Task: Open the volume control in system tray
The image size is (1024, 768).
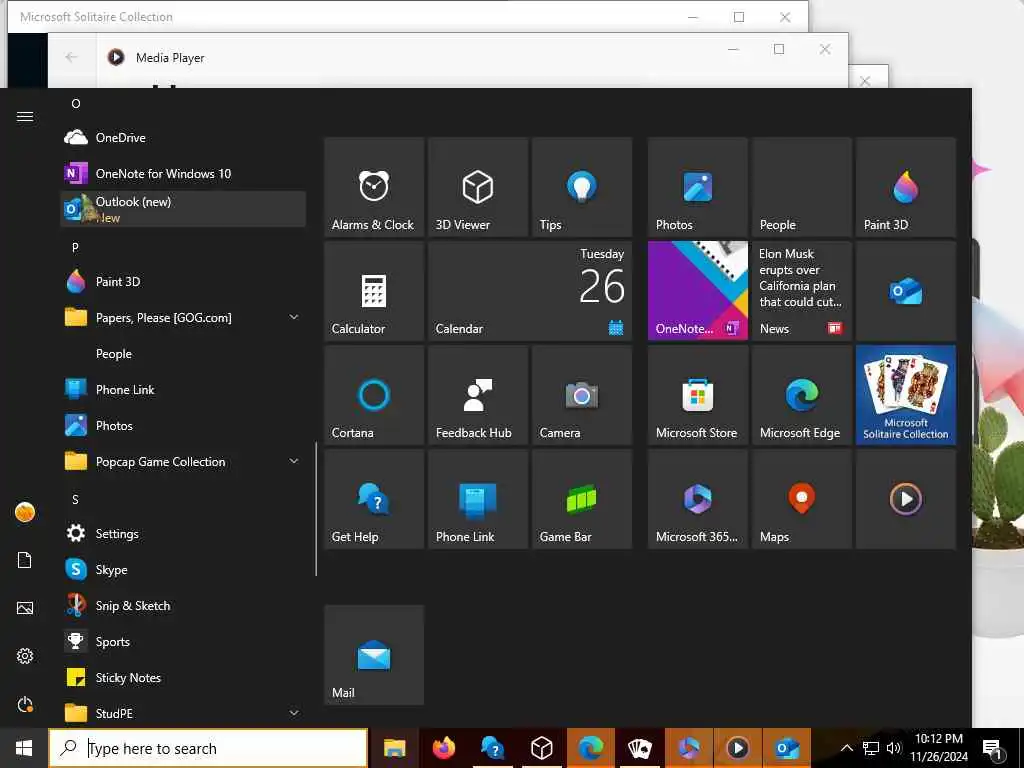Action: pos(894,748)
